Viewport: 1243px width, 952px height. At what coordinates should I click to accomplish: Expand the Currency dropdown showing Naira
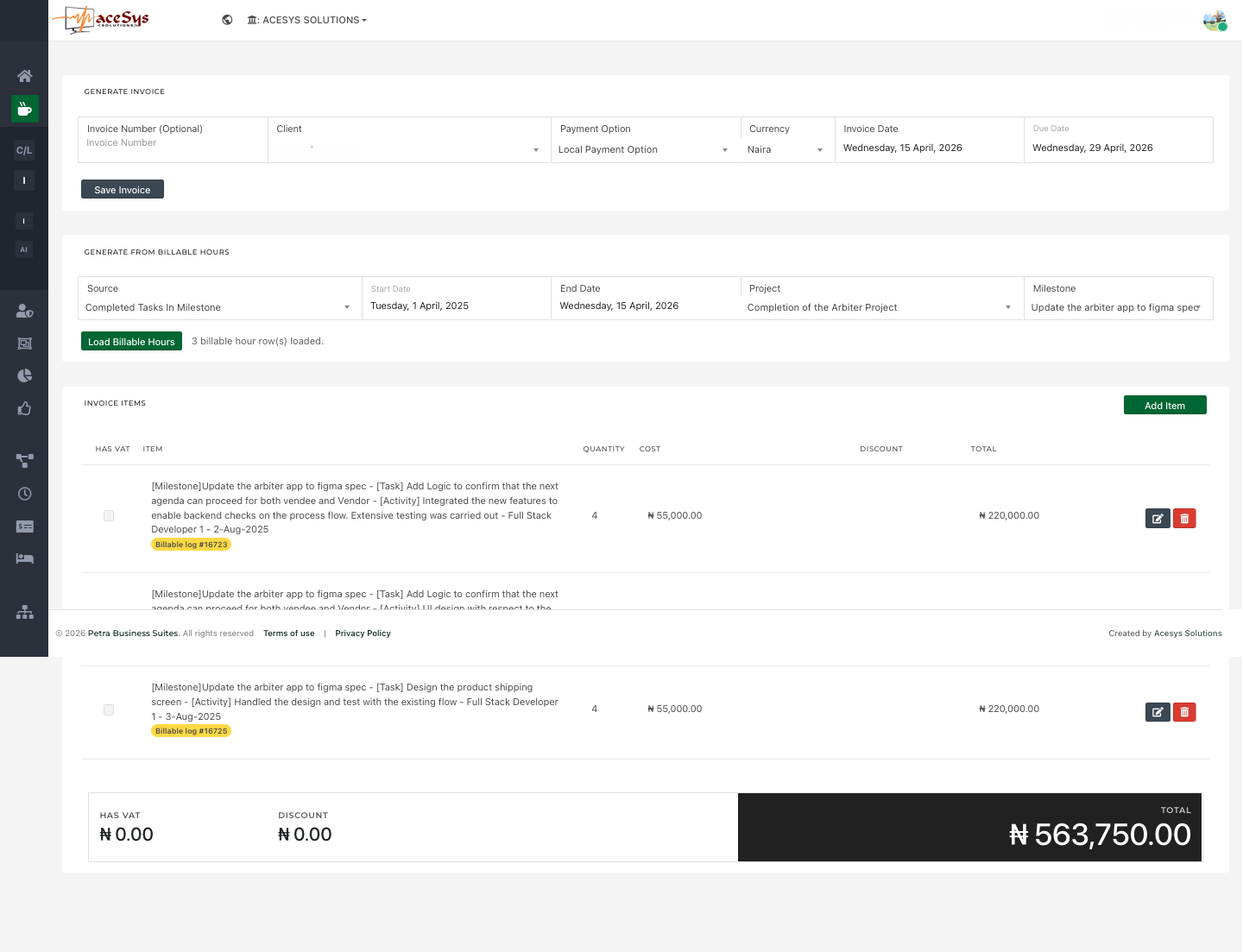[x=786, y=149]
